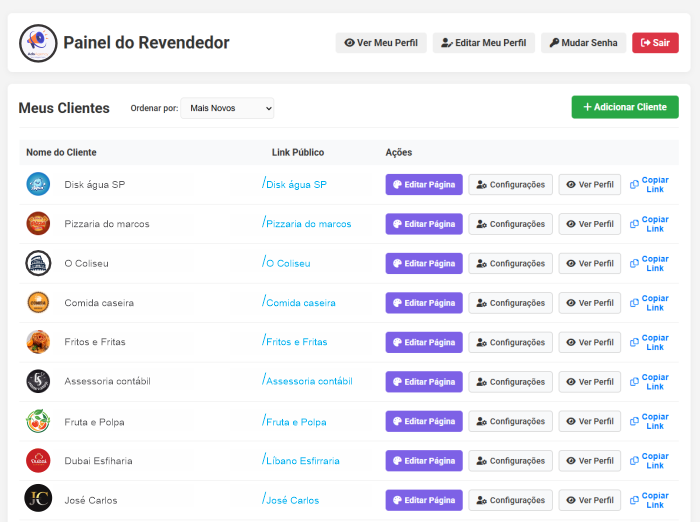Click Editar Meu Perfil button
700x522 pixels.
point(483,43)
